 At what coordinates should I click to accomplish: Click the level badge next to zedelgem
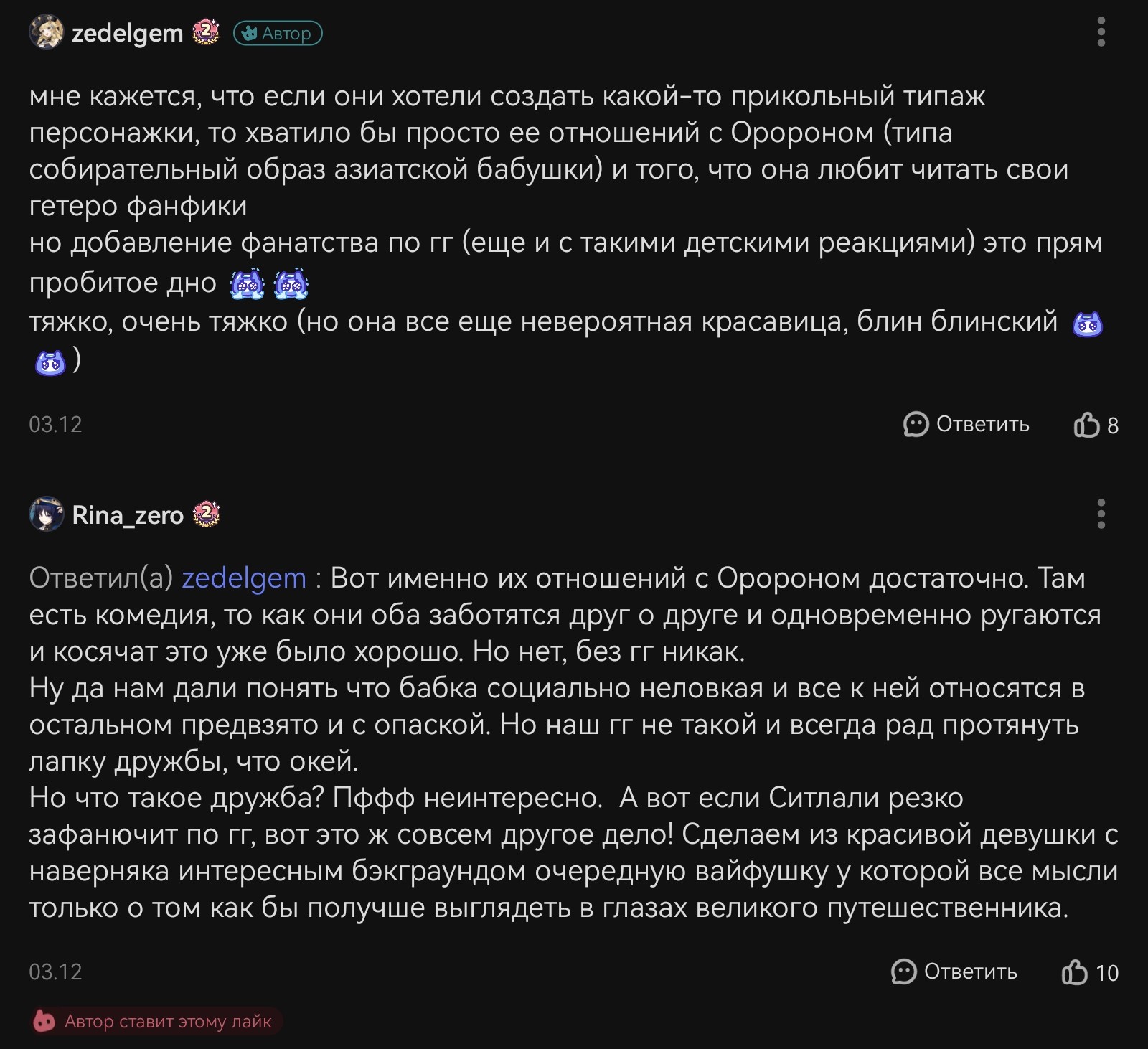coord(206,33)
